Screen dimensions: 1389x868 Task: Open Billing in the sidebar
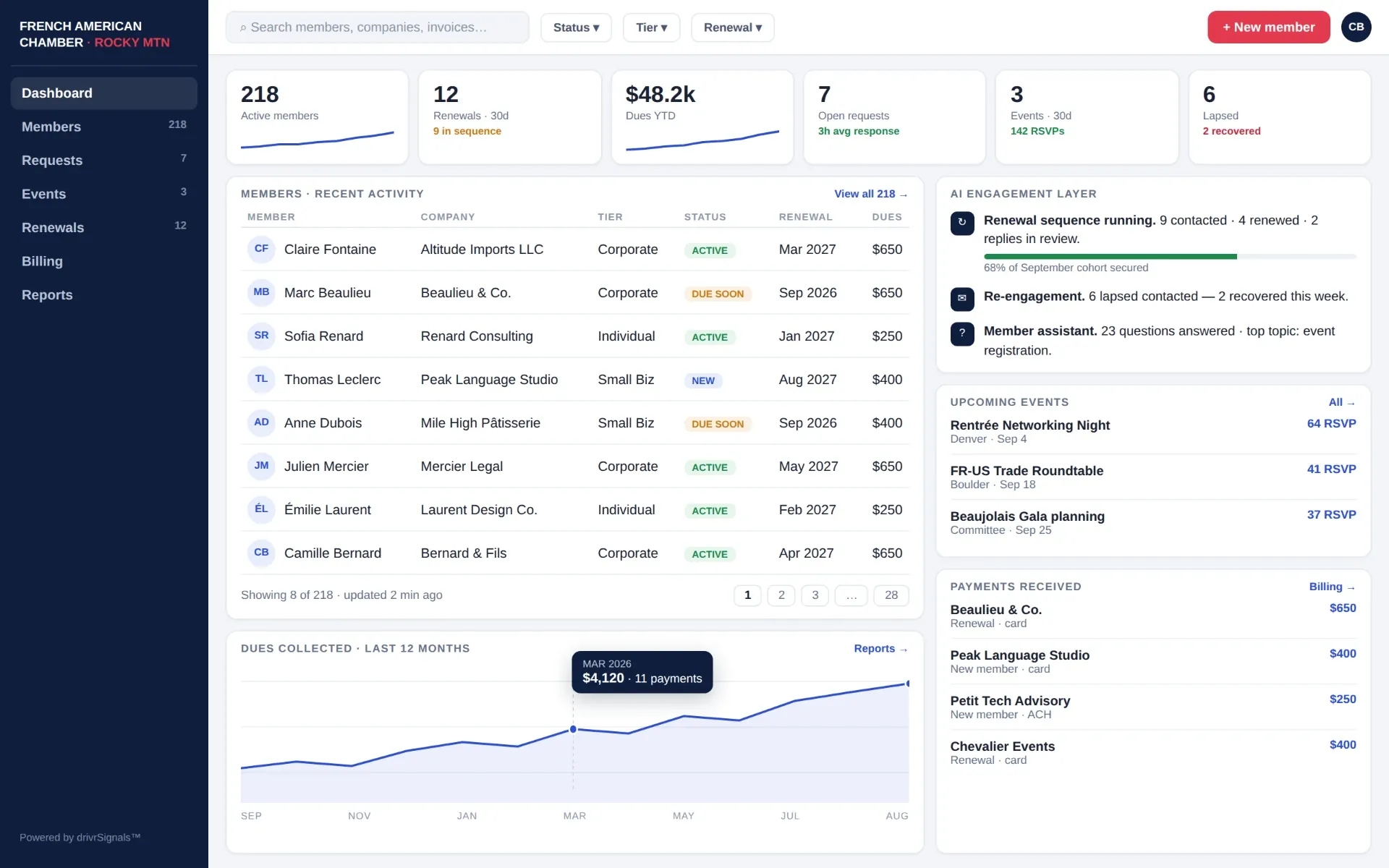103,261
